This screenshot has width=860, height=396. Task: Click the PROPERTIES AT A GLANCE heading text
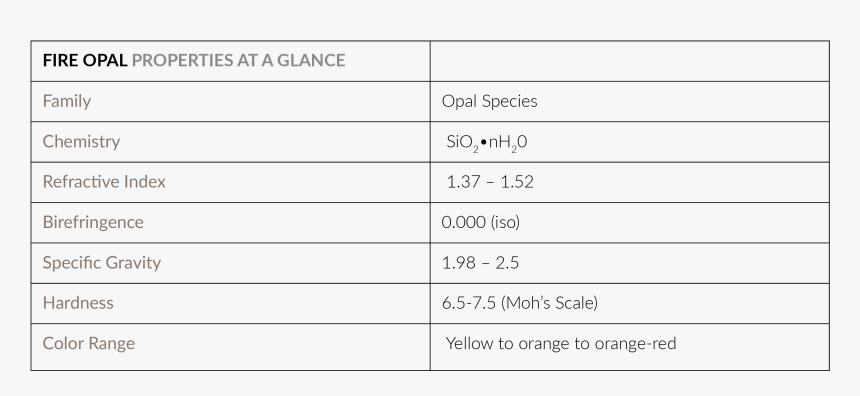click(239, 60)
